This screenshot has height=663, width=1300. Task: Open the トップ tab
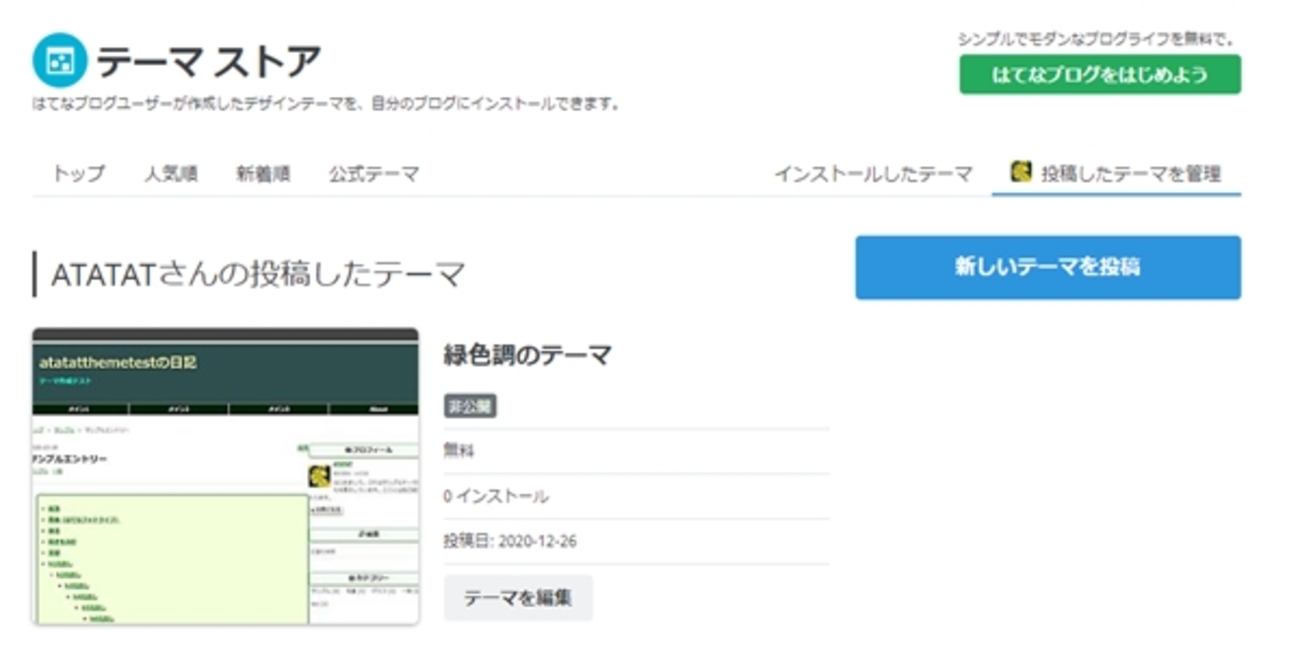78,174
